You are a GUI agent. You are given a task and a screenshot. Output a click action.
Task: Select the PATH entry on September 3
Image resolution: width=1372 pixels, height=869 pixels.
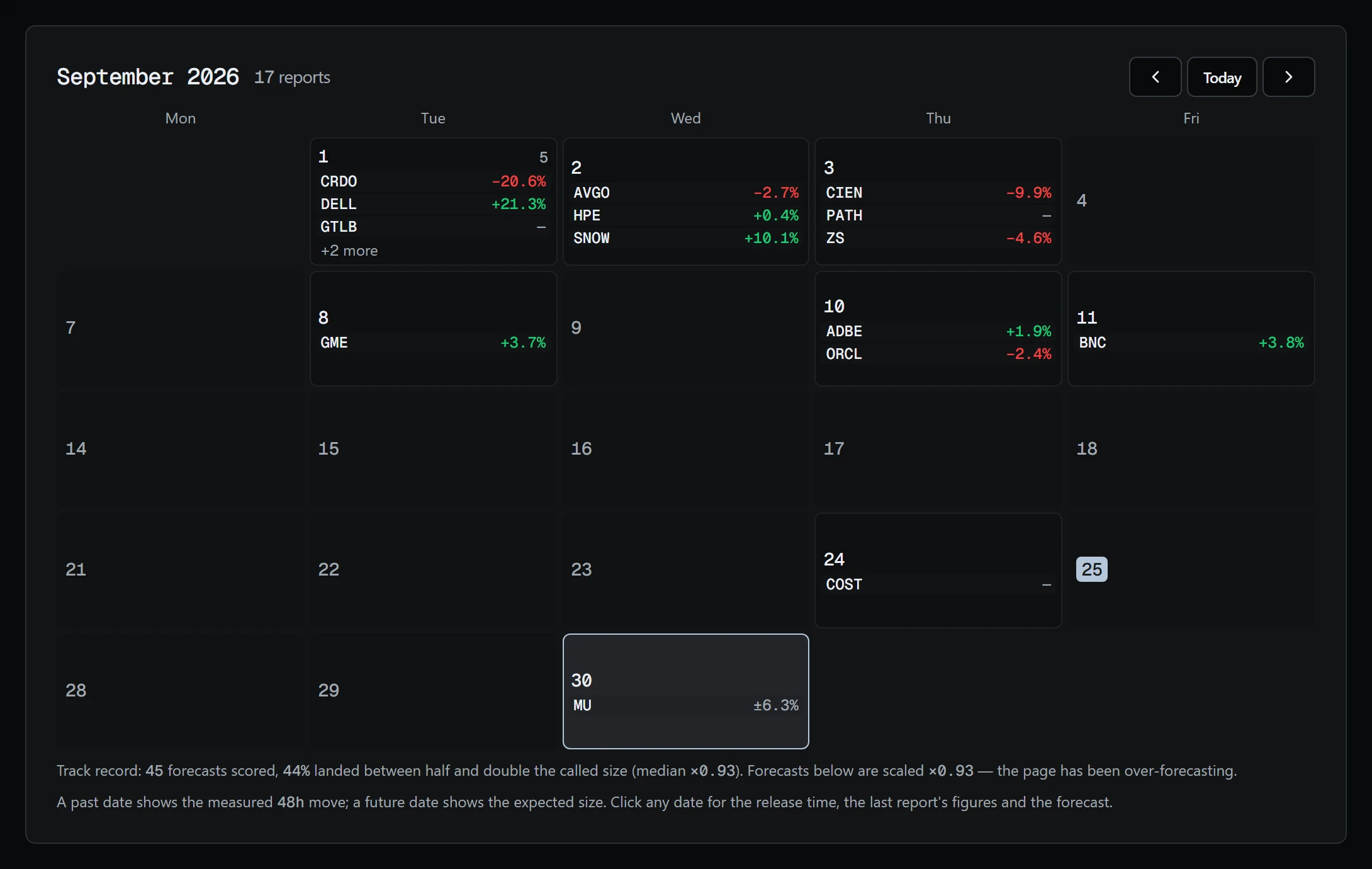938,215
